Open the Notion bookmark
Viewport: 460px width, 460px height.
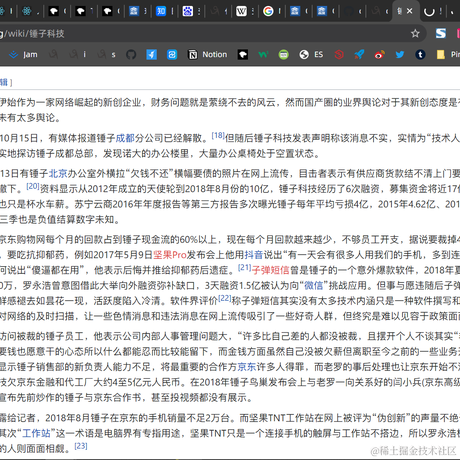208,54
